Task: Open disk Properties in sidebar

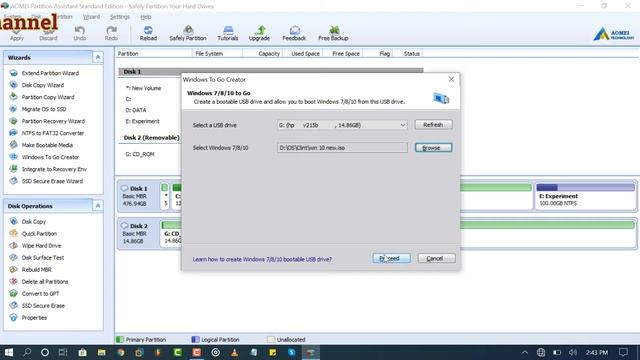Action: click(34, 318)
